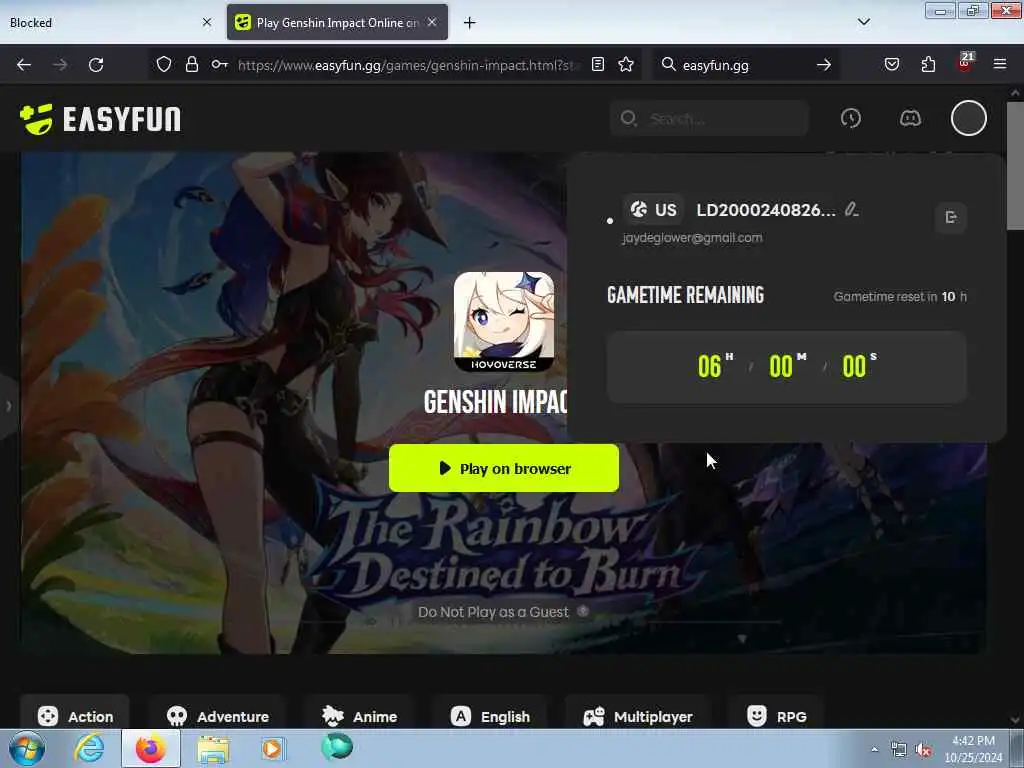
Task: Open the media player taskbar icon
Action: (272, 748)
